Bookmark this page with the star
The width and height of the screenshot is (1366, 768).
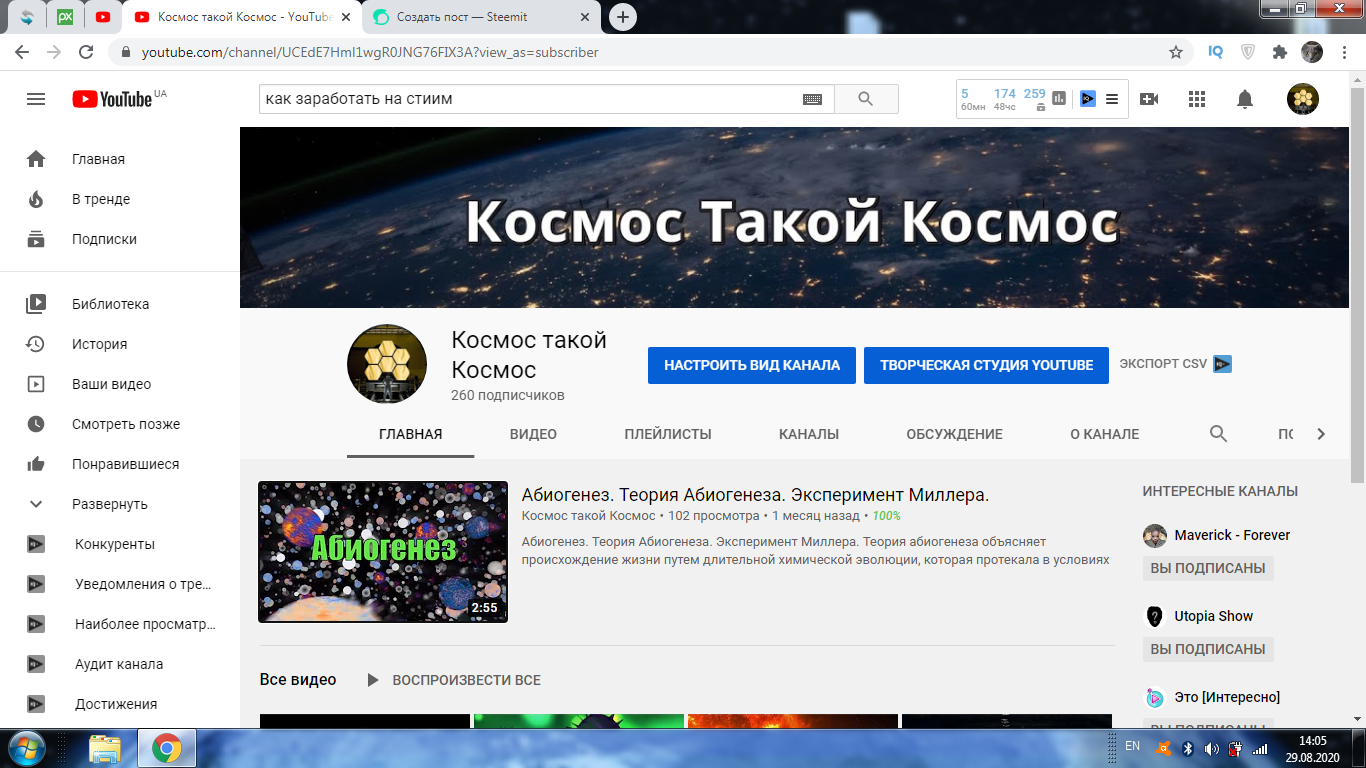1176,52
